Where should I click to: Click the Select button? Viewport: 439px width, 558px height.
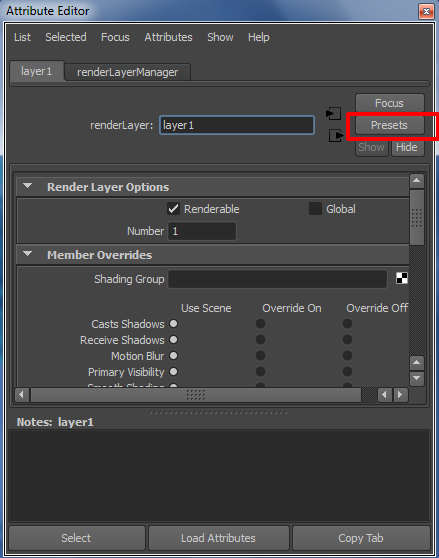coord(76,538)
